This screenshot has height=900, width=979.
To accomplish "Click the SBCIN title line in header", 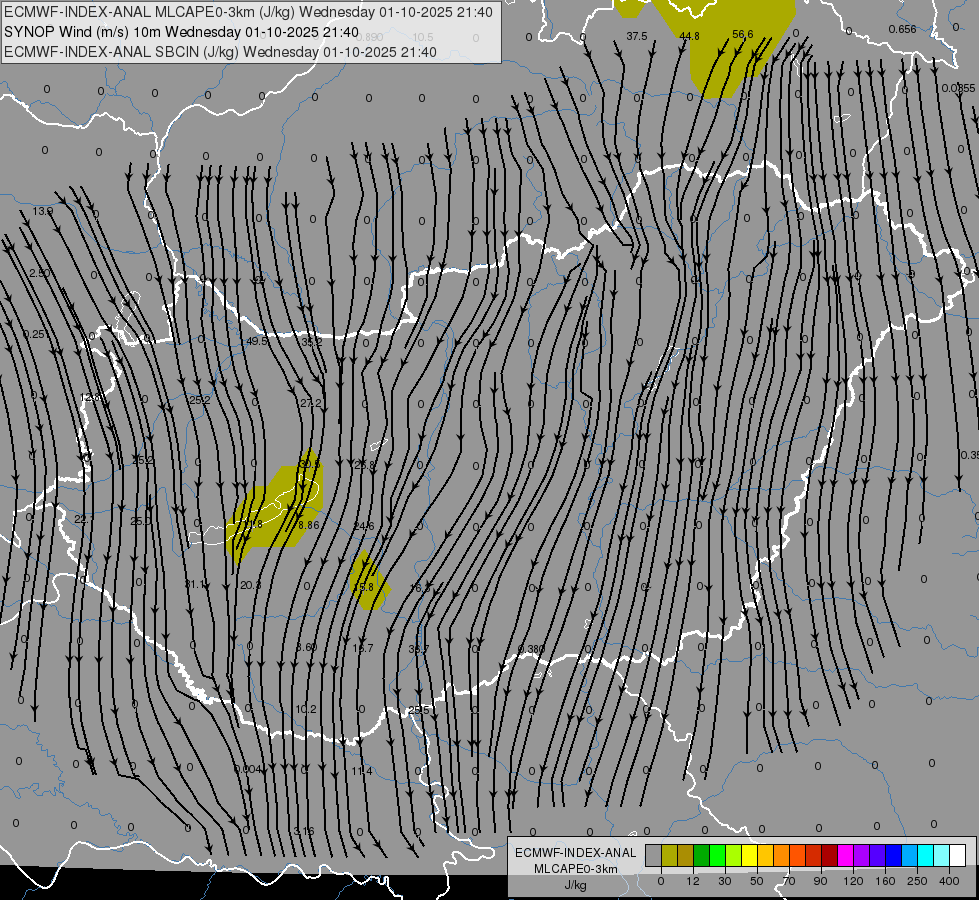I will point(220,52).
